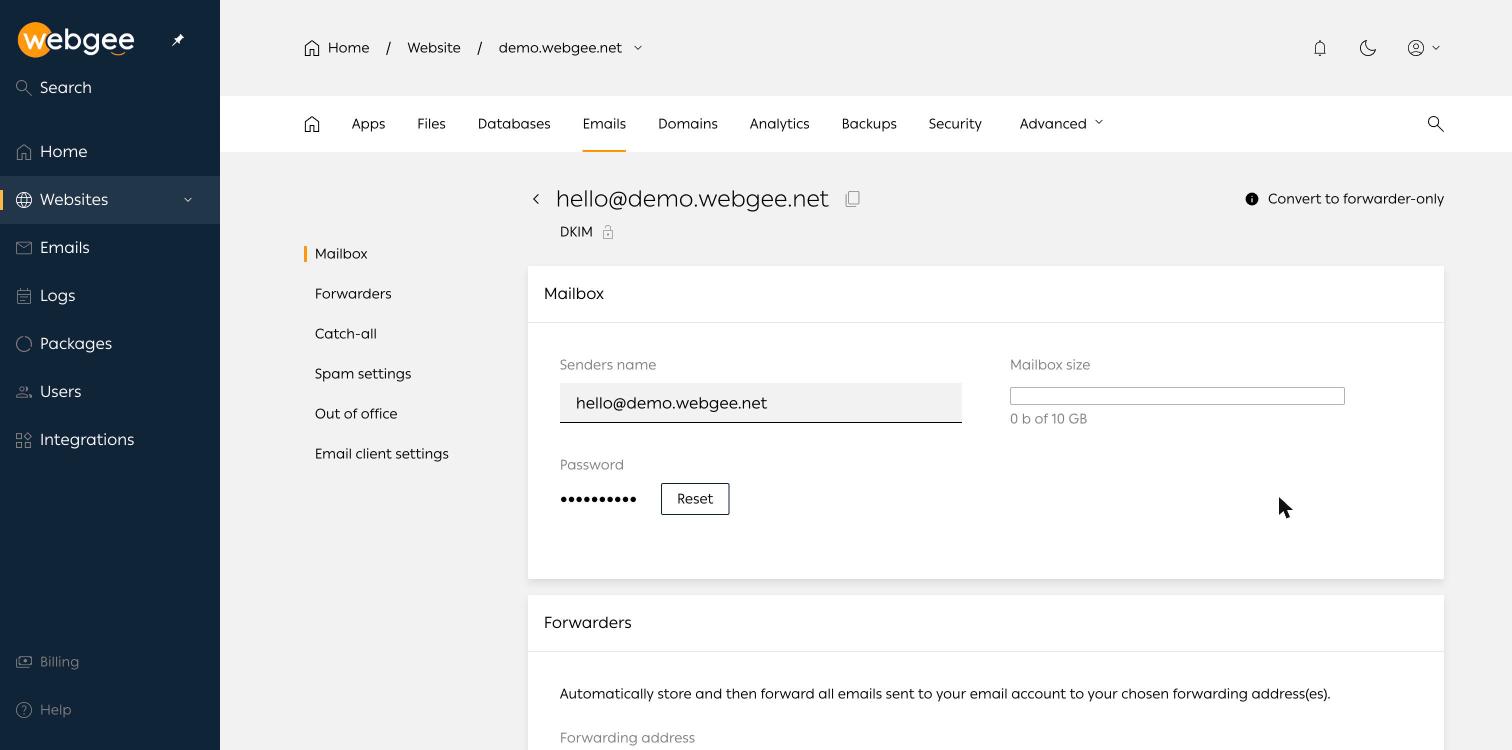Open Logs in the sidebar
The height and width of the screenshot is (750, 1512).
pos(110,296)
